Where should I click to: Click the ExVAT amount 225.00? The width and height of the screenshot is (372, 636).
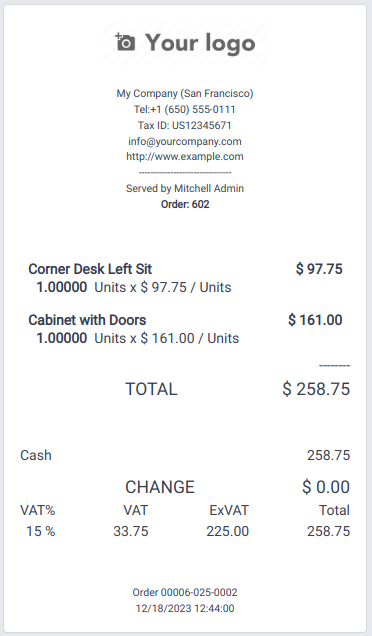point(228,531)
